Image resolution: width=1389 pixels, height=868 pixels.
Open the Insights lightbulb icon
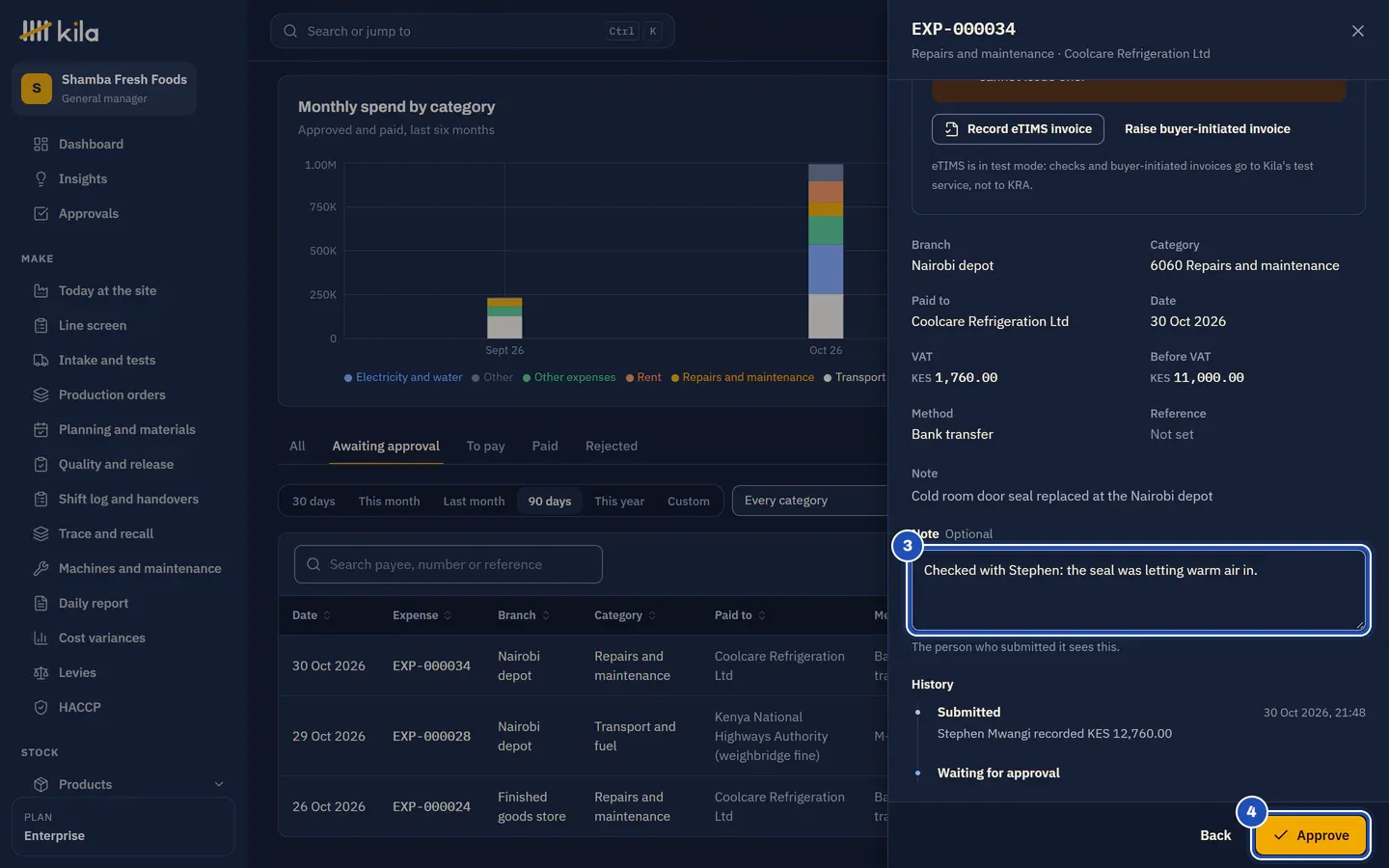(41, 178)
